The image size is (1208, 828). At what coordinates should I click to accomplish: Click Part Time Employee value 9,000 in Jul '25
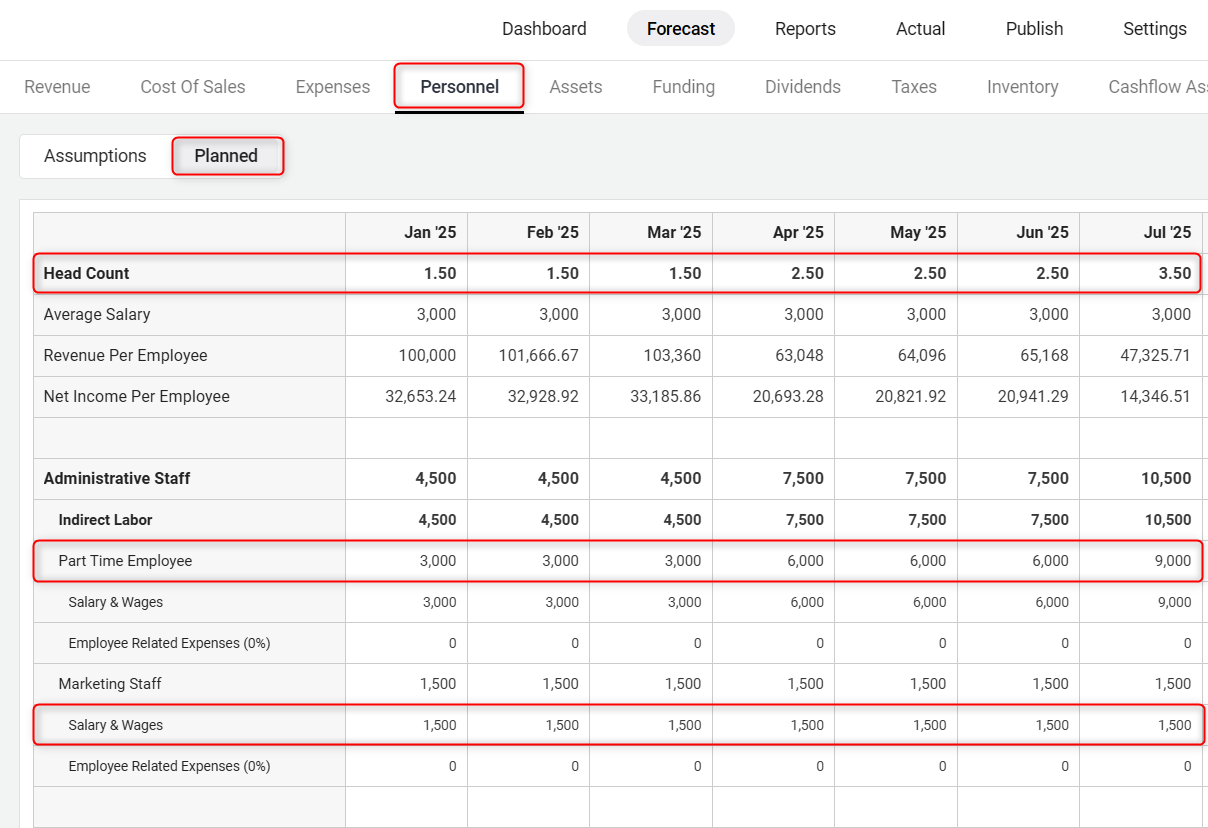pos(1173,561)
